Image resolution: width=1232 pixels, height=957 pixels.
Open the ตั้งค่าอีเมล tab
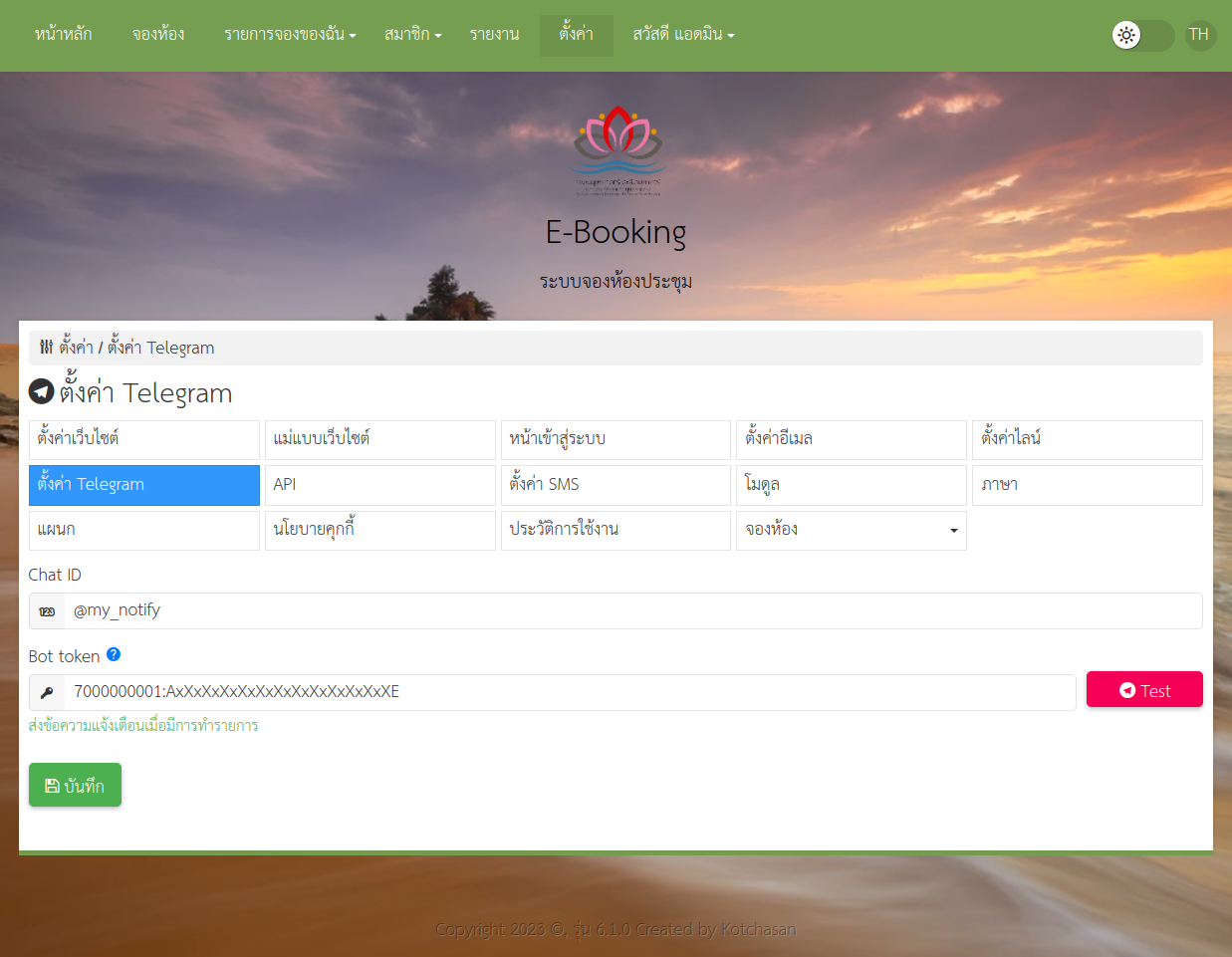(852, 439)
